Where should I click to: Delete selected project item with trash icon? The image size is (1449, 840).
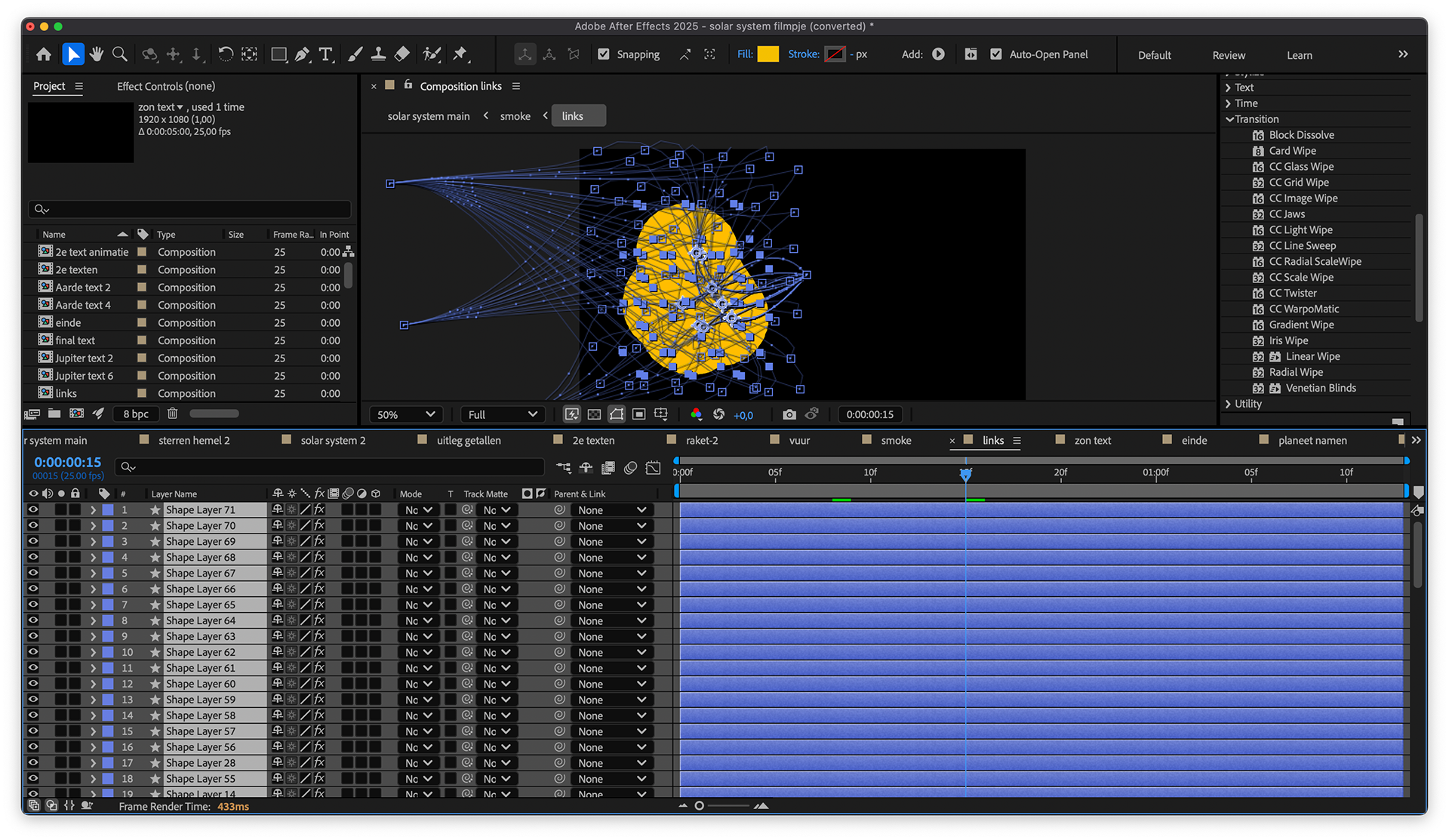pos(172,414)
